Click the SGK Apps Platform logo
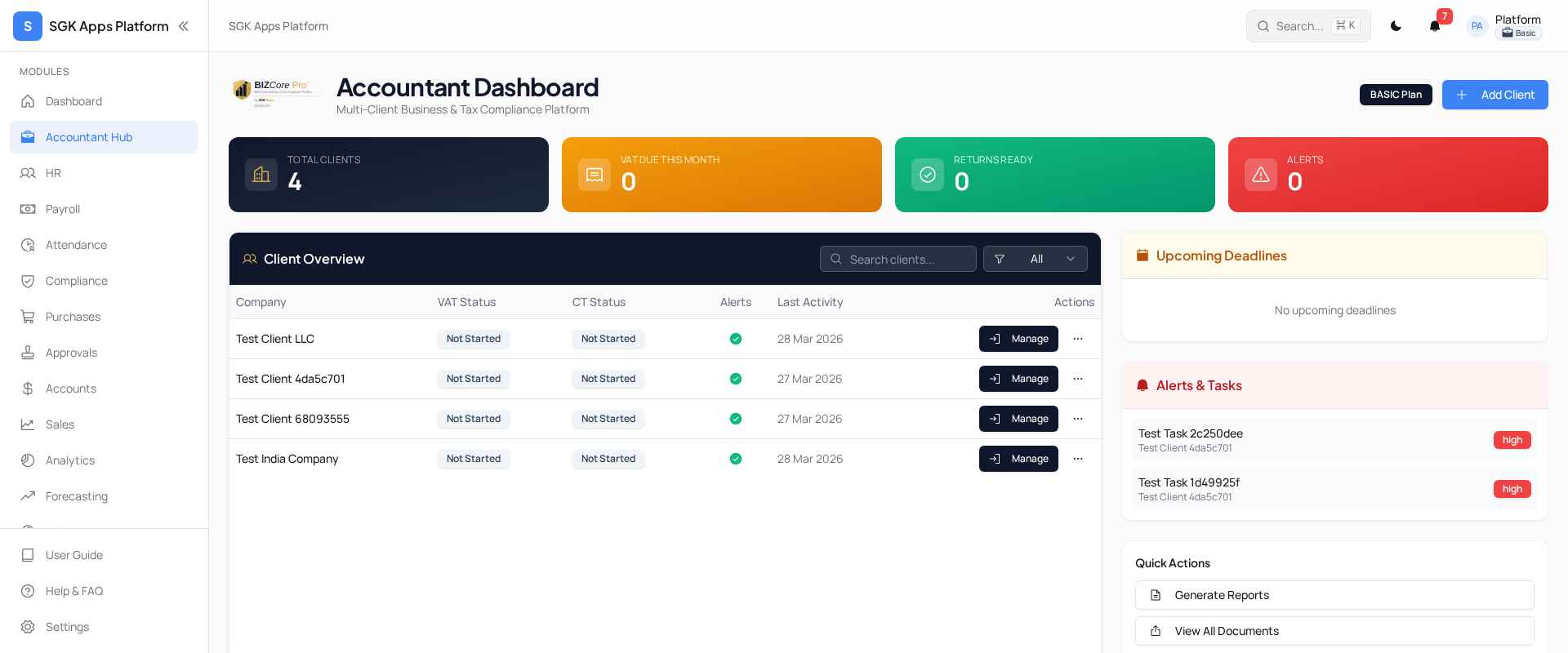1568x653 pixels. click(28, 26)
